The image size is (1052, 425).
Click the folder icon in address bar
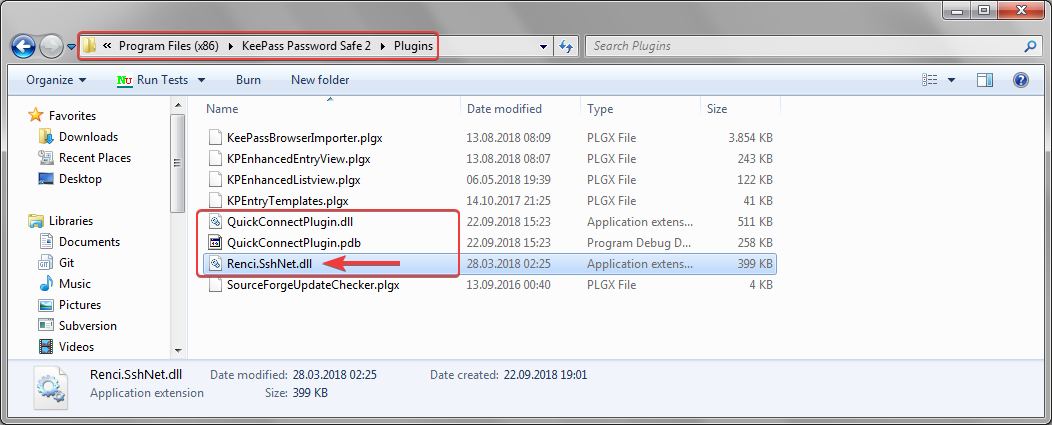coord(90,46)
